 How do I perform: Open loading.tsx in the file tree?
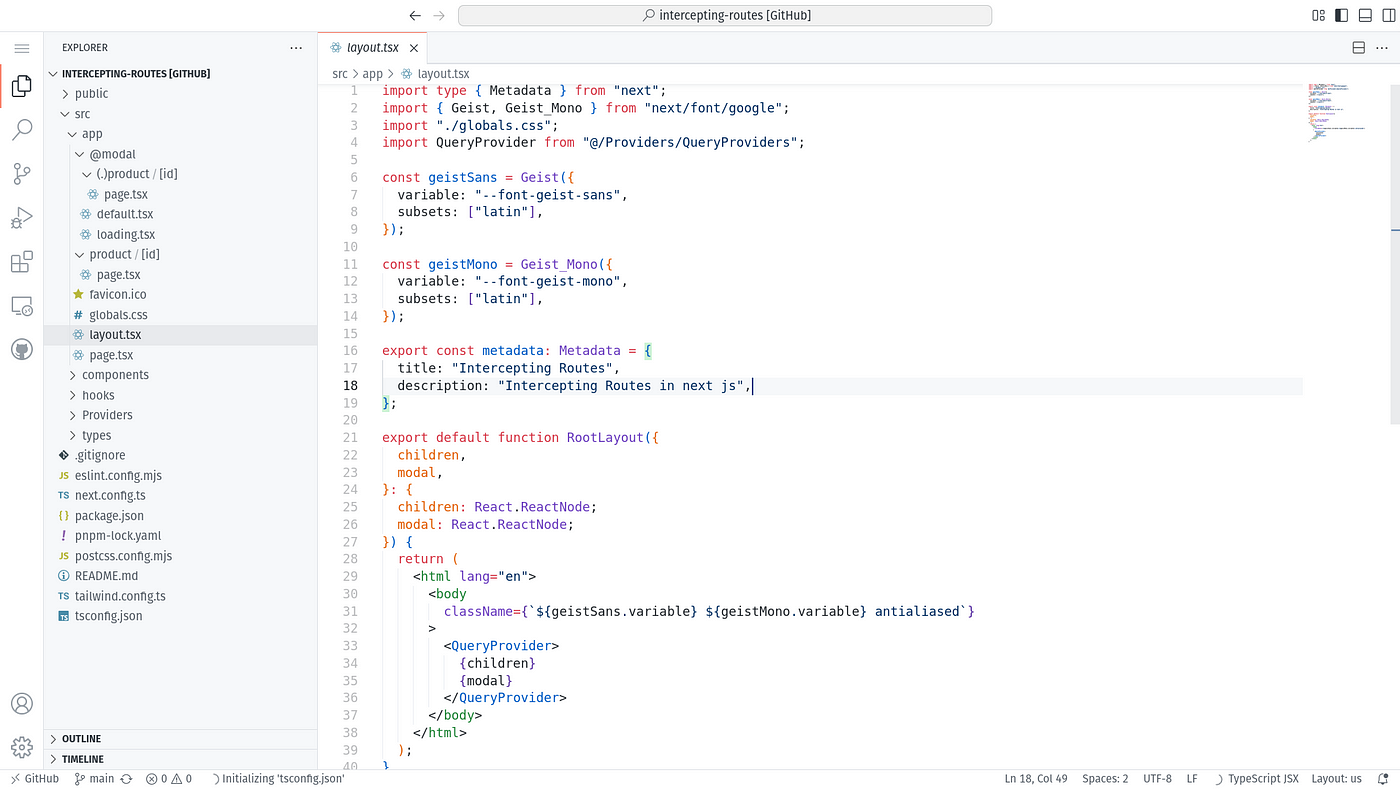181,234
